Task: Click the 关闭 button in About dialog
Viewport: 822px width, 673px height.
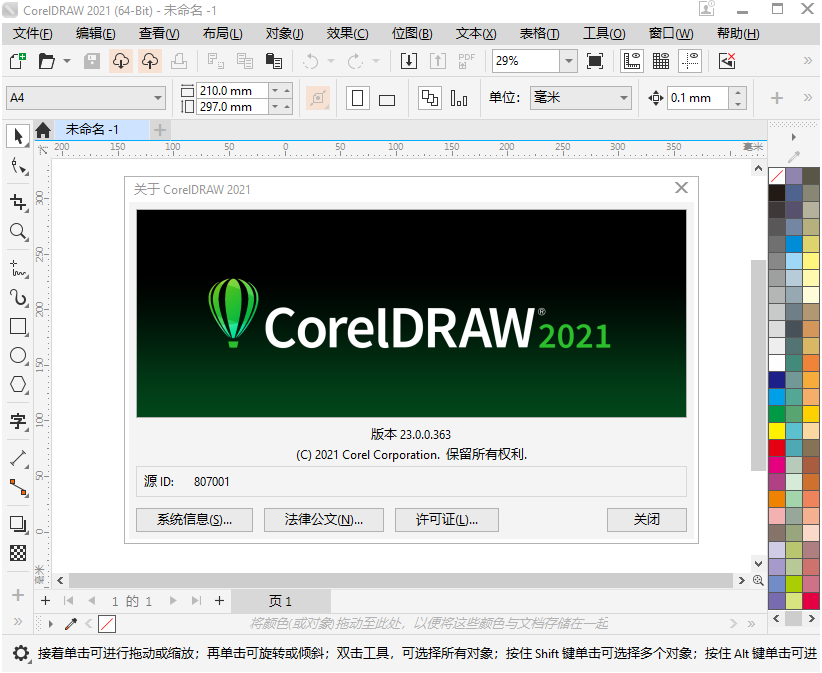Action: (646, 520)
